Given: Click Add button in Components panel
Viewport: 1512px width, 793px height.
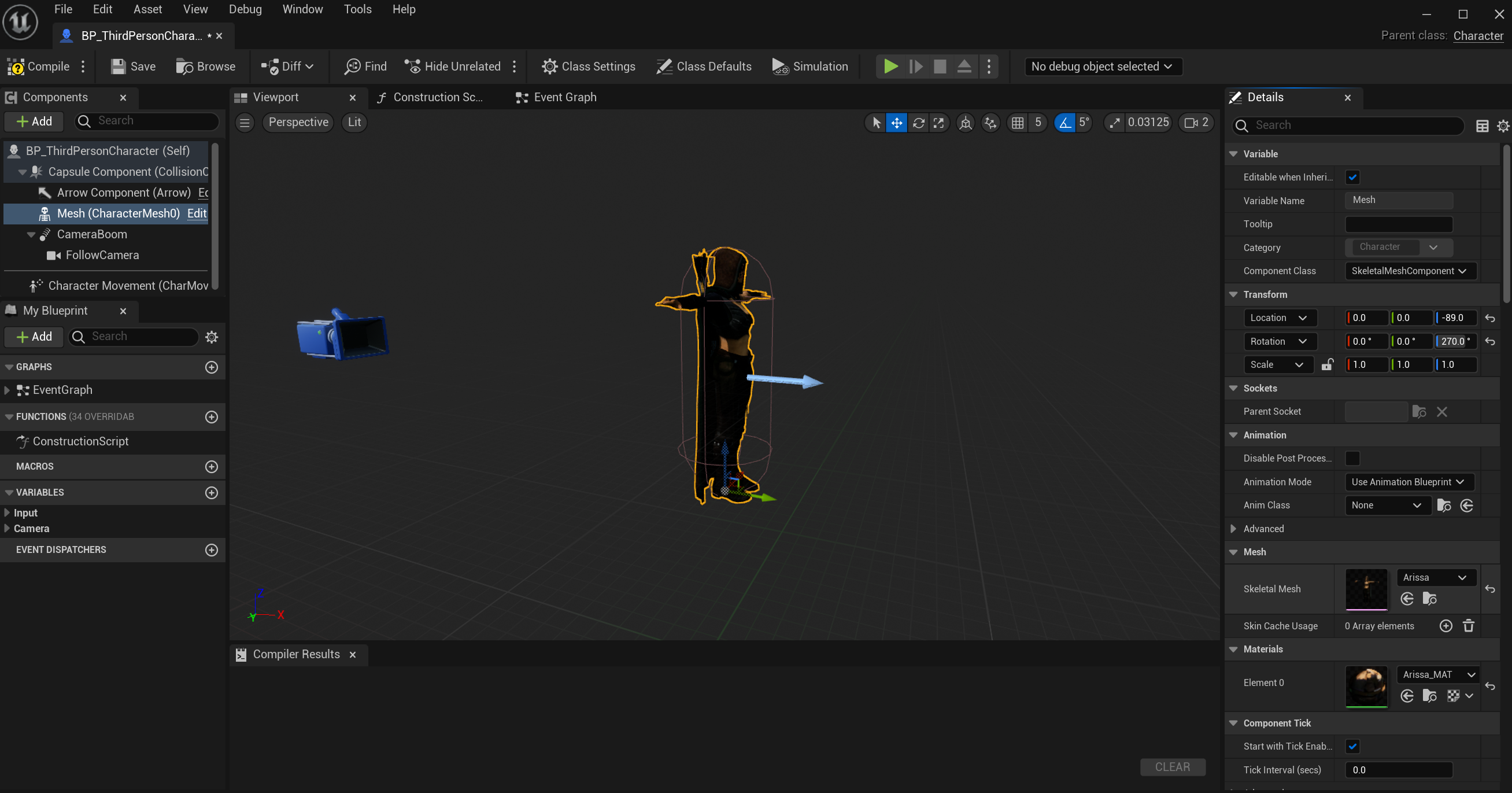Looking at the screenshot, I should 34,121.
